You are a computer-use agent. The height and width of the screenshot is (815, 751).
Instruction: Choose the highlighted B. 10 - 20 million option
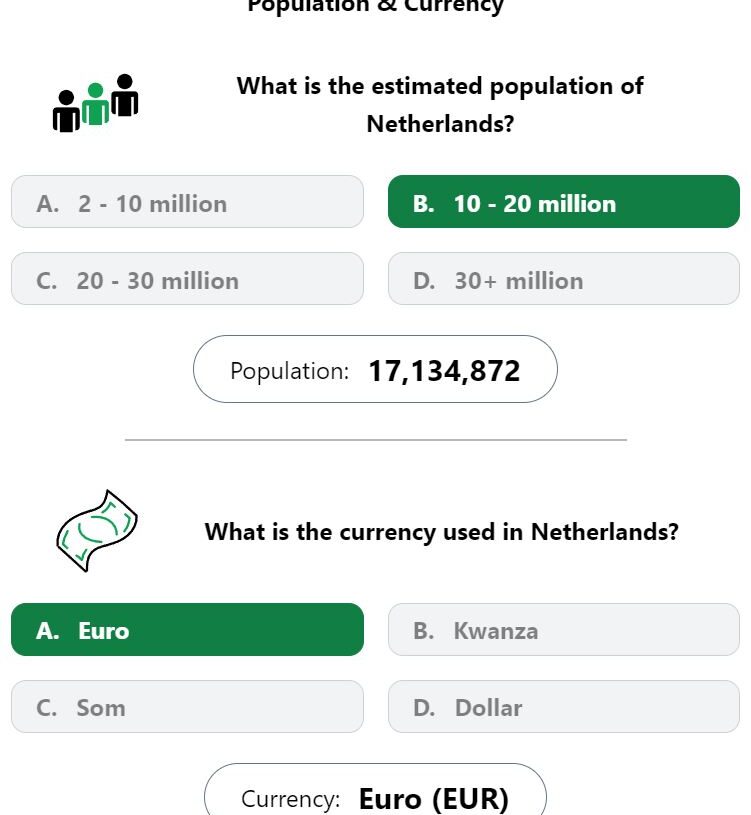pos(563,202)
